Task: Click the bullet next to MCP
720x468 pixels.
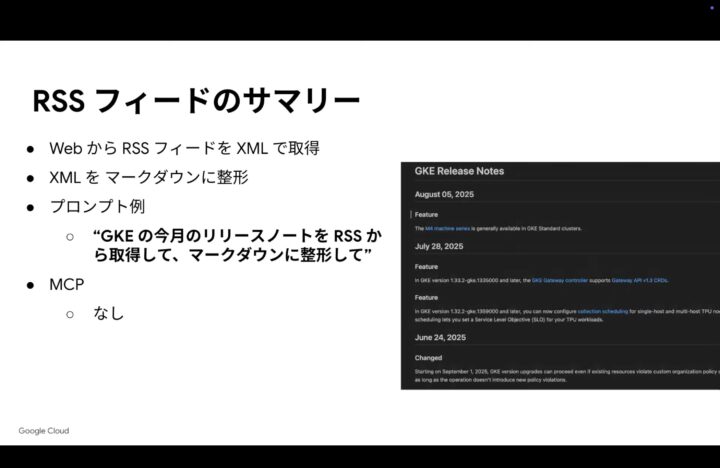Action: click(x=32, y=285)
